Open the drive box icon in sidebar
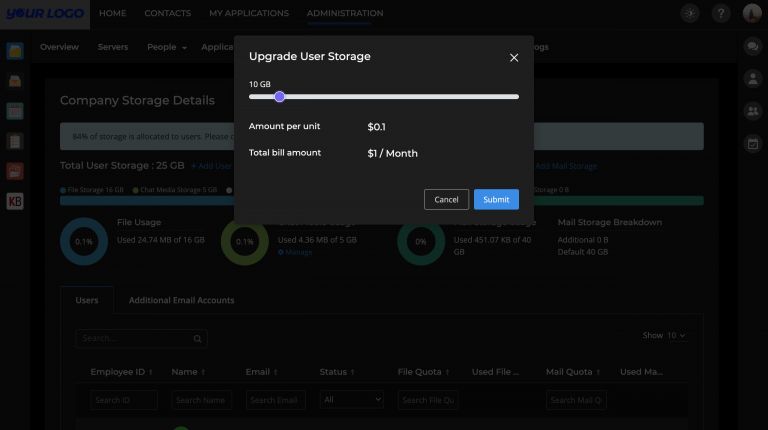This screenshot has height=430, width=768. coord(15,81)
